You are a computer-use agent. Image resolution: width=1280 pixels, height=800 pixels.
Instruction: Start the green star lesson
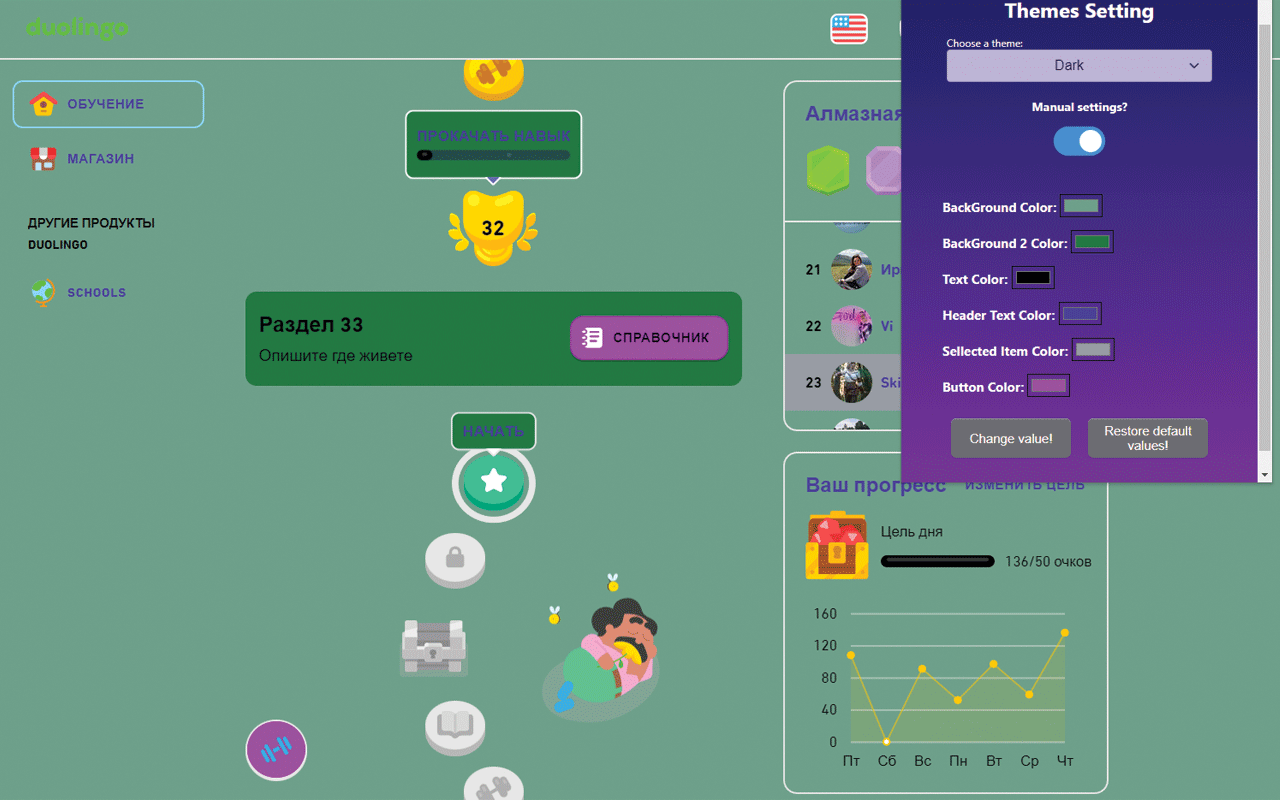pos(494,484)
